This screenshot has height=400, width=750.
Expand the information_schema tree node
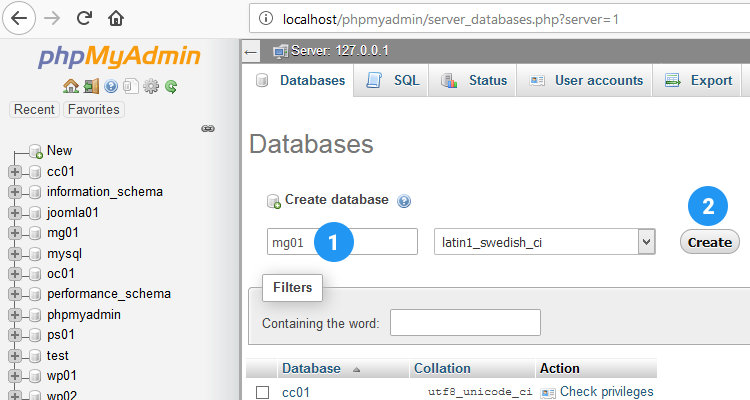(15, 192)
